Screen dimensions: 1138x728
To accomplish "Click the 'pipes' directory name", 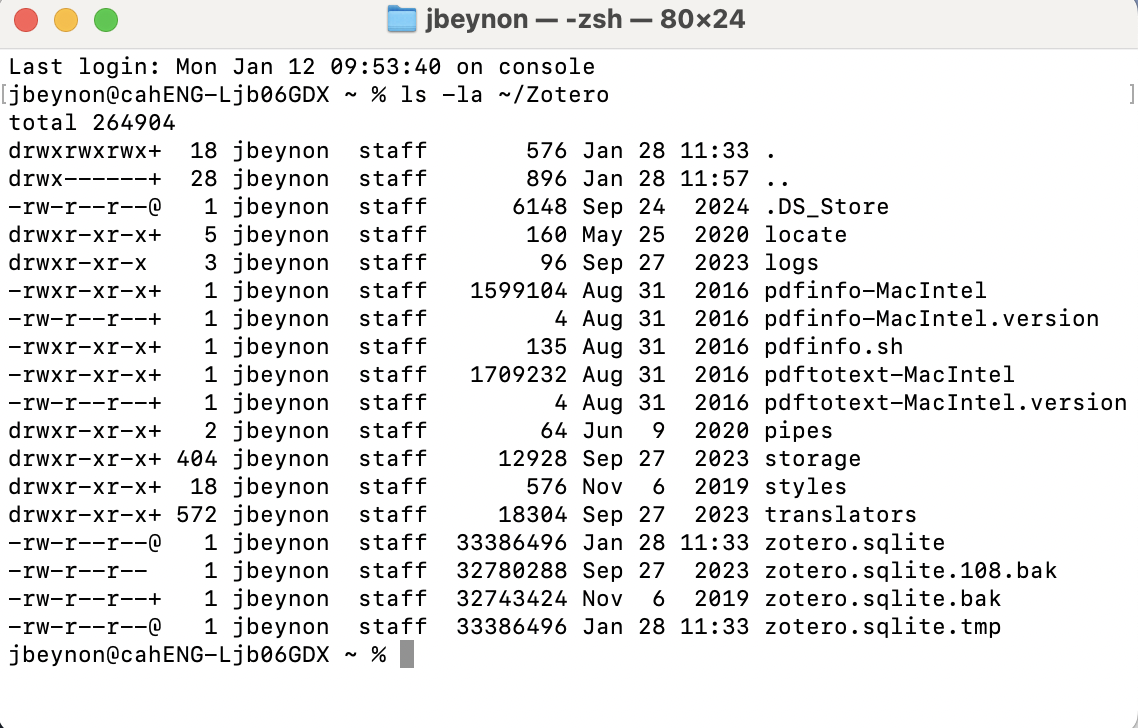I will coord(798,431).
